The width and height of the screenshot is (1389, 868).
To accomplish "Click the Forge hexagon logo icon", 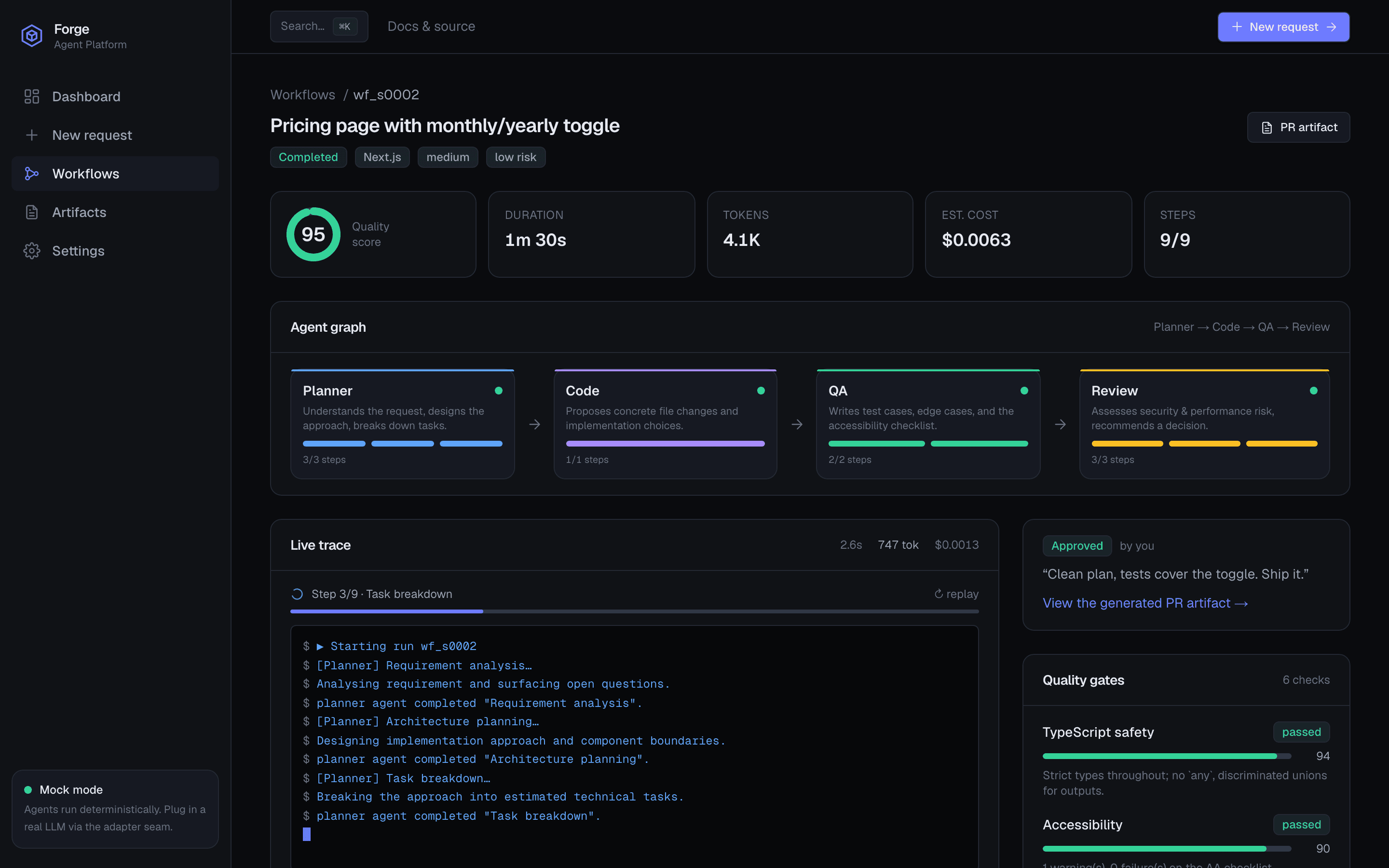I will [x=31, y=36].
